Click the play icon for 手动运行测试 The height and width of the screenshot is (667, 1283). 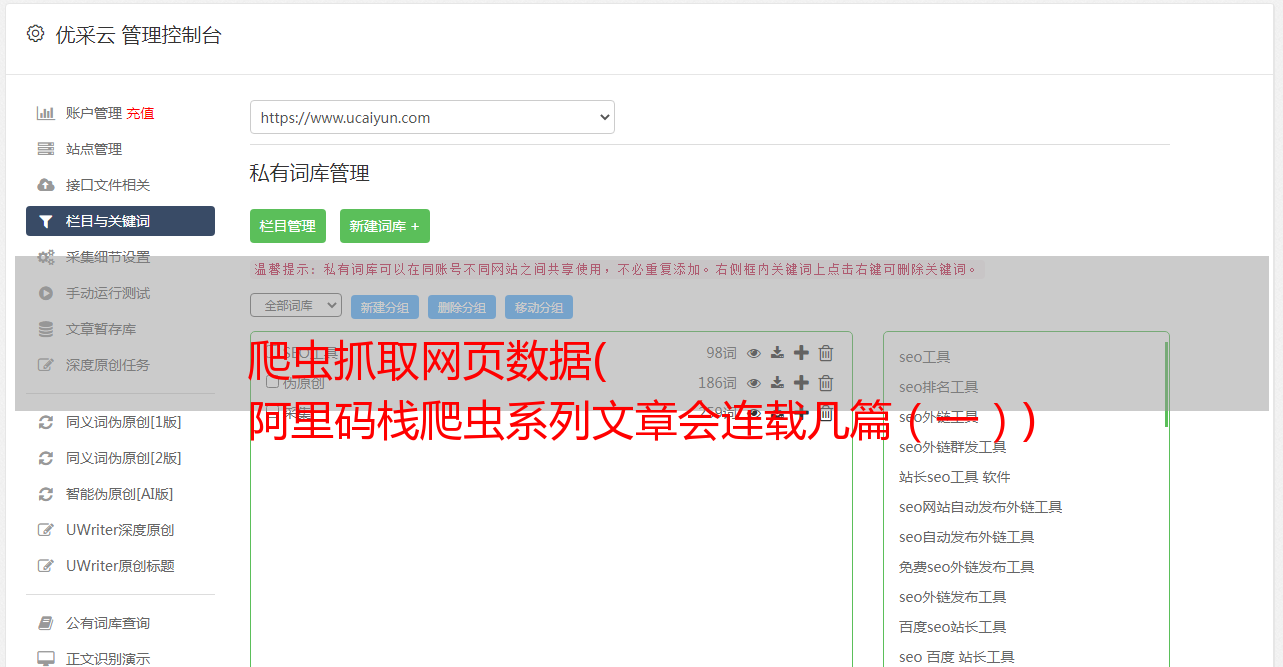click(x=45, y=293)
